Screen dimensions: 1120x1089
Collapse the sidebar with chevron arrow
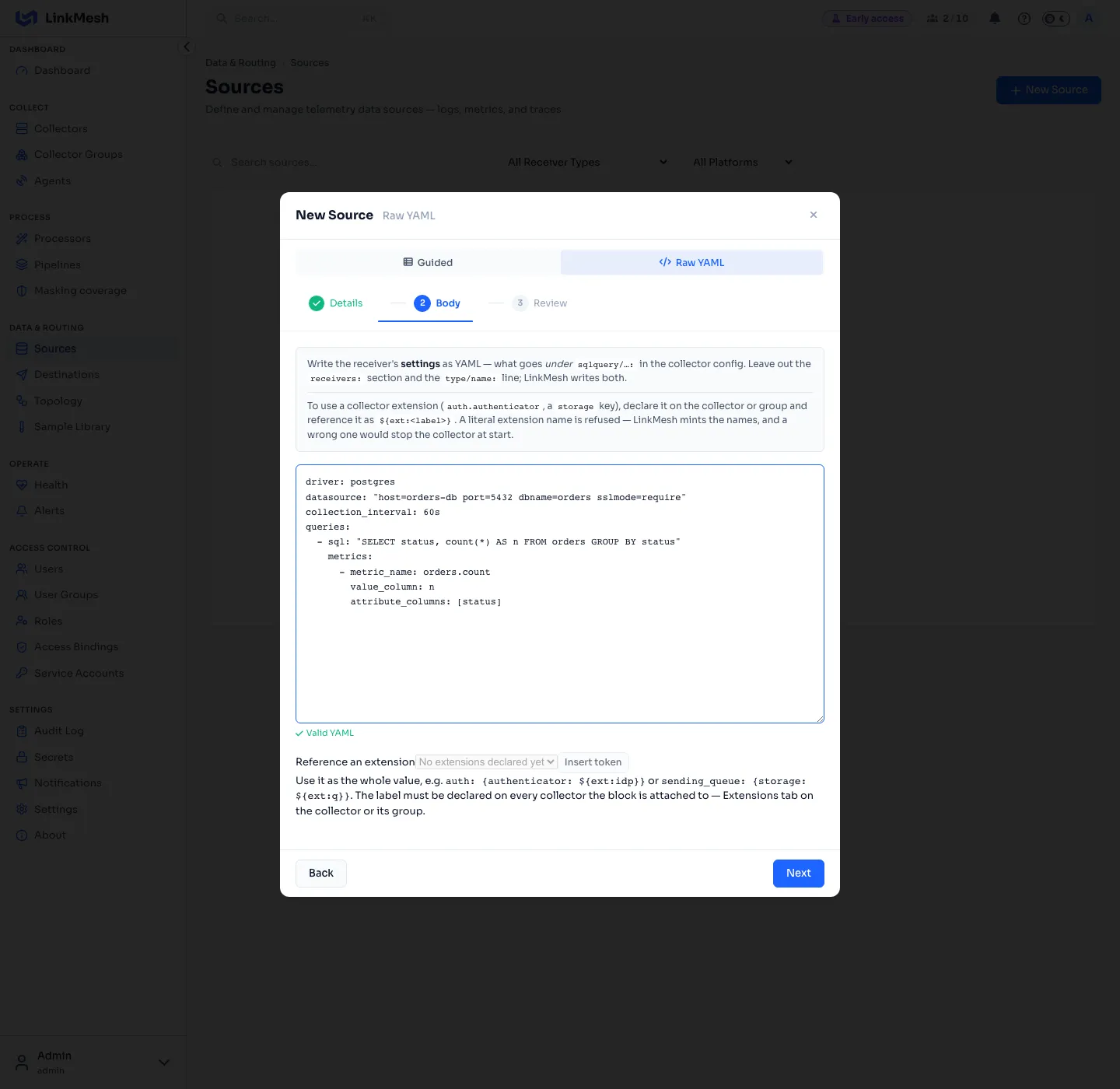point(186,47)
